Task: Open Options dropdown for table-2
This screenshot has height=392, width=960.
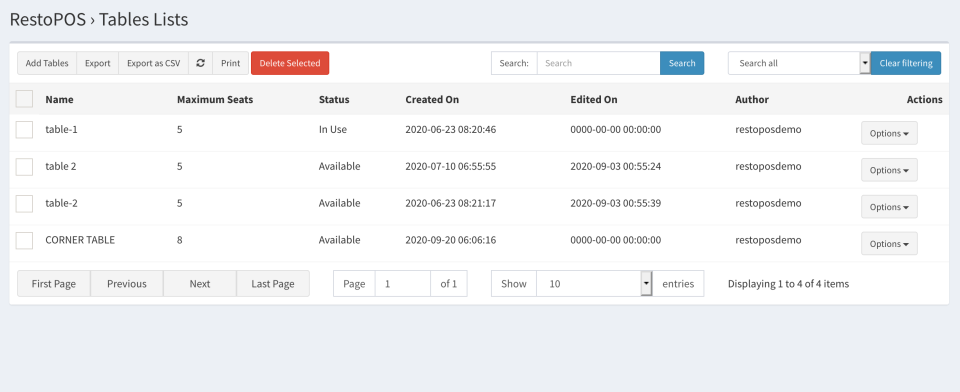Action: coord(889,207)
